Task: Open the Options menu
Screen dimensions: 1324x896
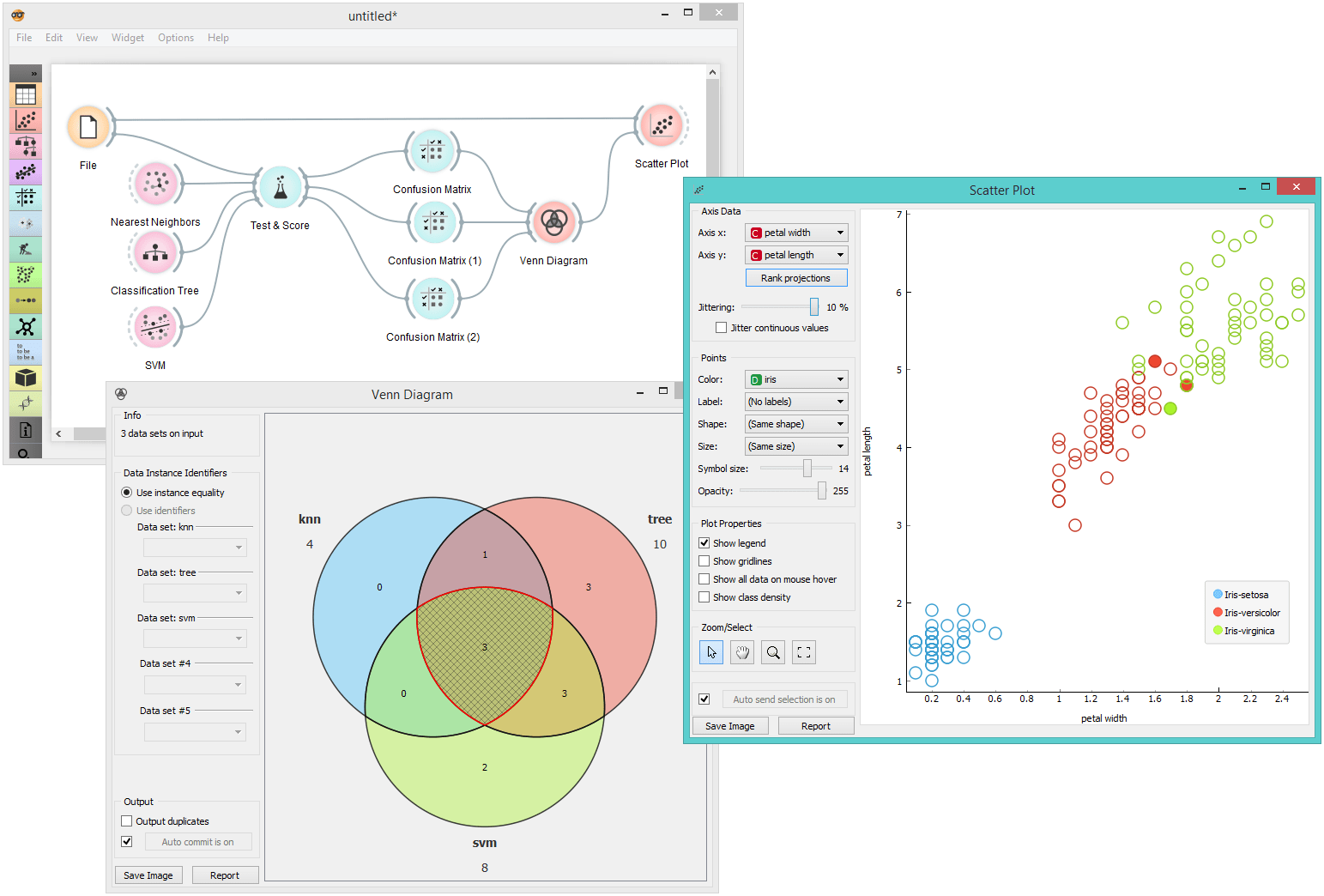Action: (175, 37)
